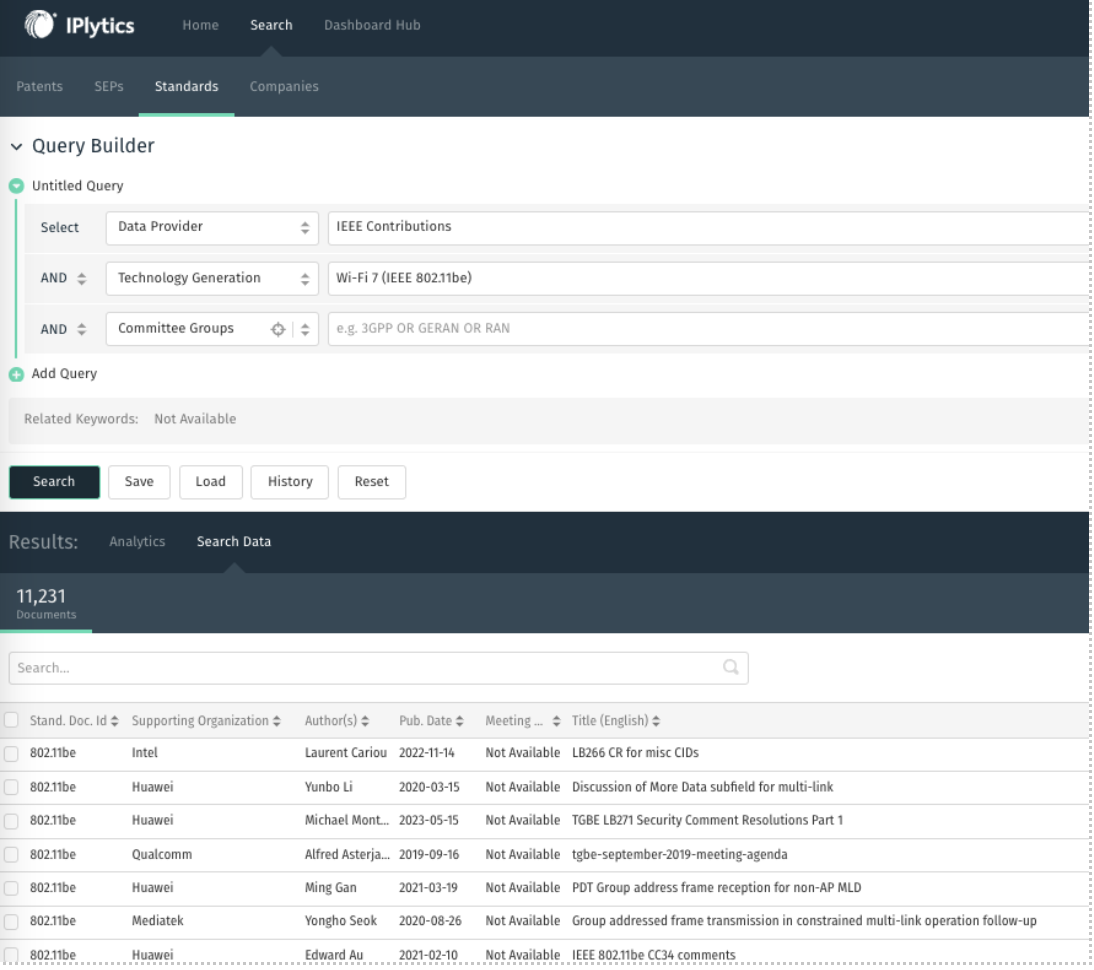Sort by Stand. Doc. Id column arrows
The width and height of the screenshot is (1094, 970).
click(114, 721)
